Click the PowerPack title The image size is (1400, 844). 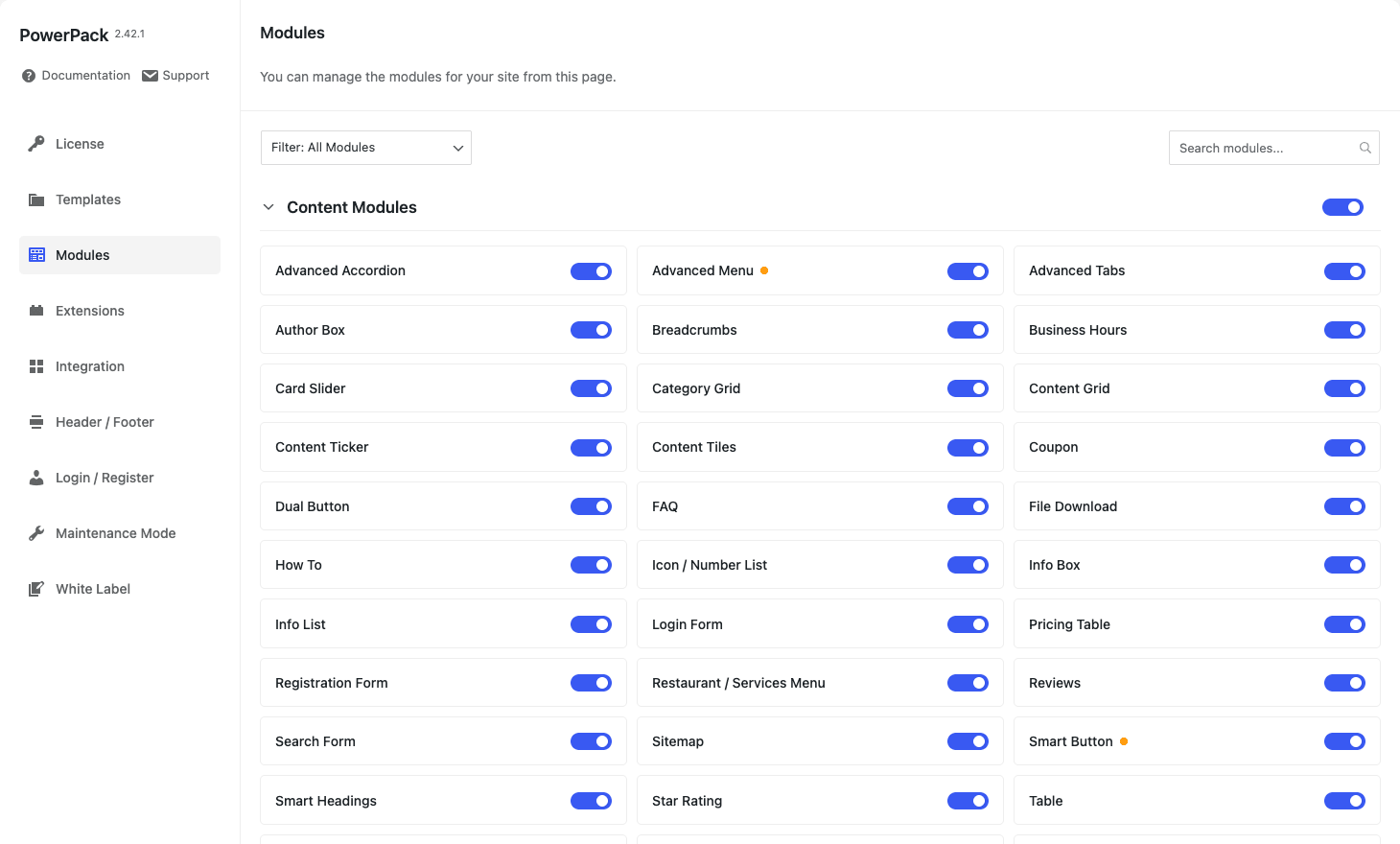[64, 35]
